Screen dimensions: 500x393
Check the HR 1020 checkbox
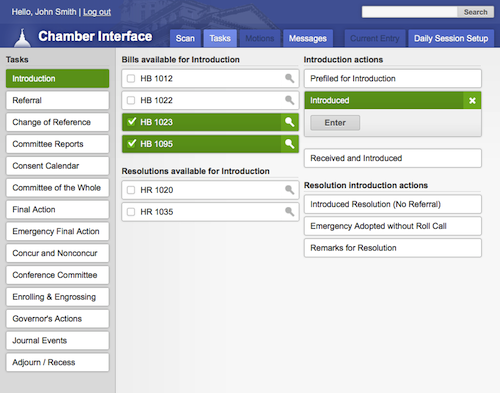point(131,190)
